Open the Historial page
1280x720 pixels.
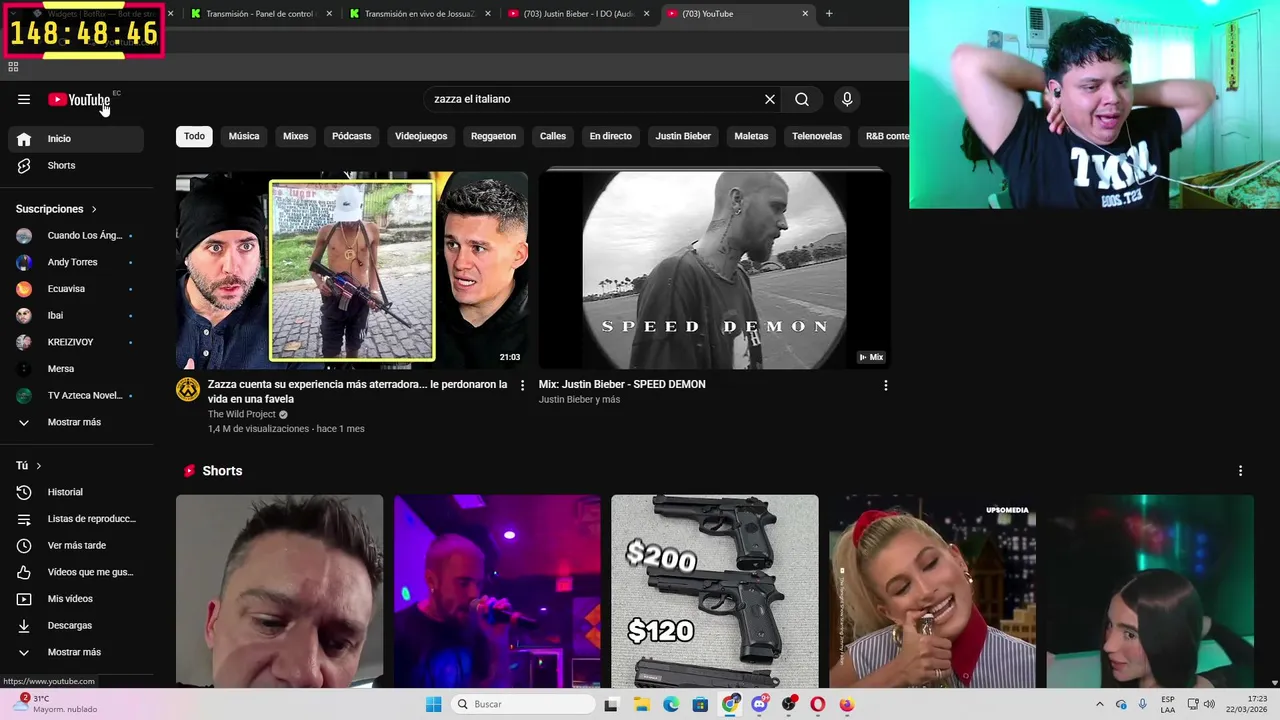click(x=76, y=492)
